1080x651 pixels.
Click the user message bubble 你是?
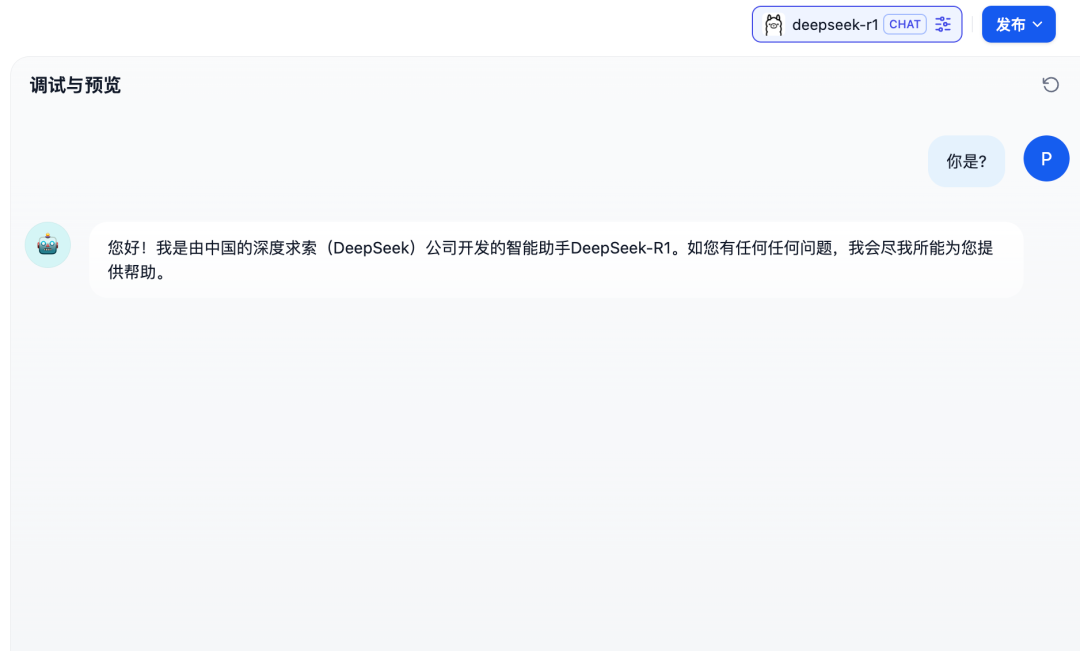(966, 158)
